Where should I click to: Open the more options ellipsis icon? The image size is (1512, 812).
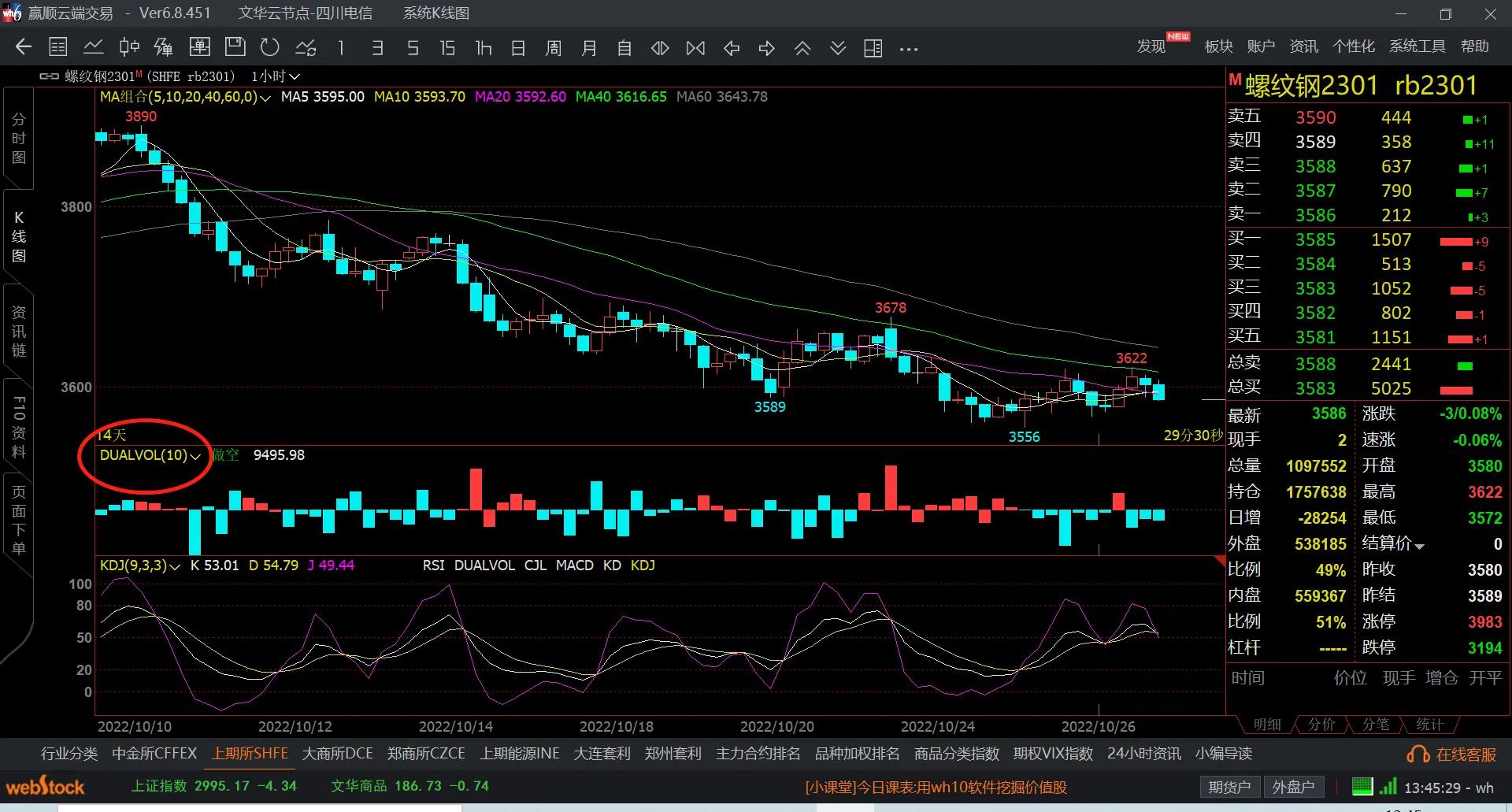[909, 48]
